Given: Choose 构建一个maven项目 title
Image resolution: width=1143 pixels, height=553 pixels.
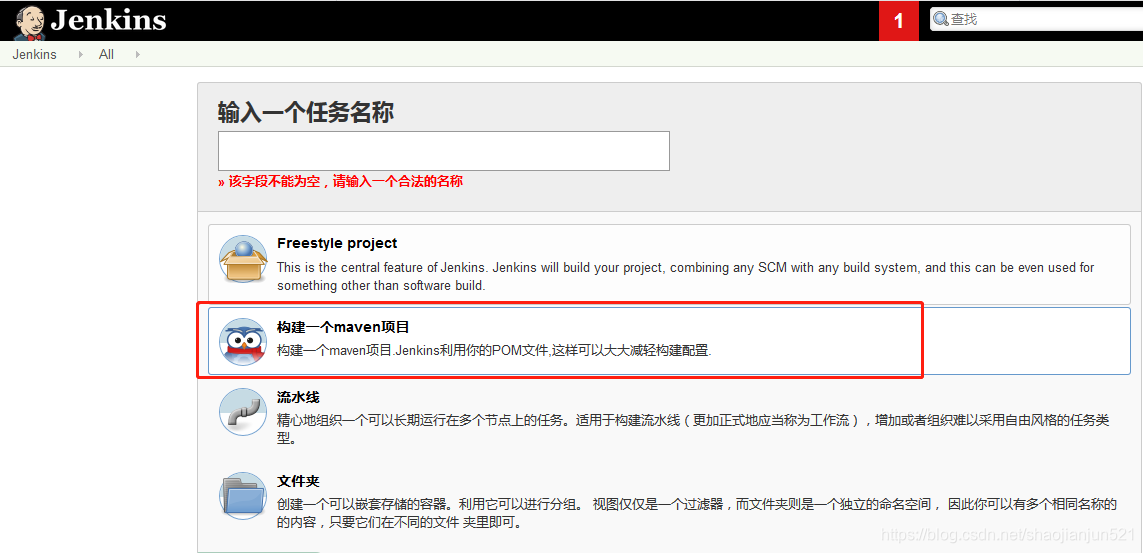Looking at the screenshot, I should [343, 328].
